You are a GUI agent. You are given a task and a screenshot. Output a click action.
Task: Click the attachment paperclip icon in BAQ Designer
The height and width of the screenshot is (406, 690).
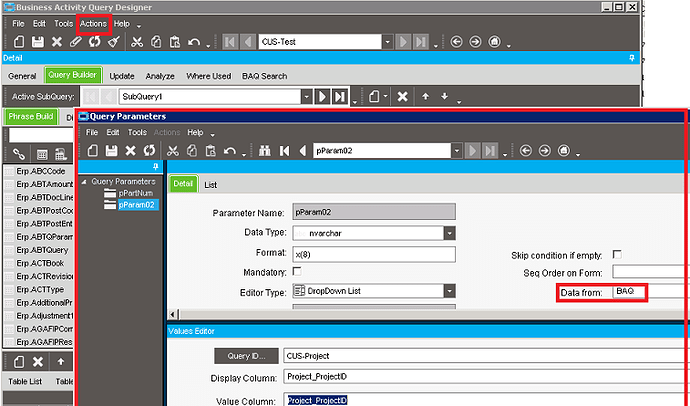[76, 42]
